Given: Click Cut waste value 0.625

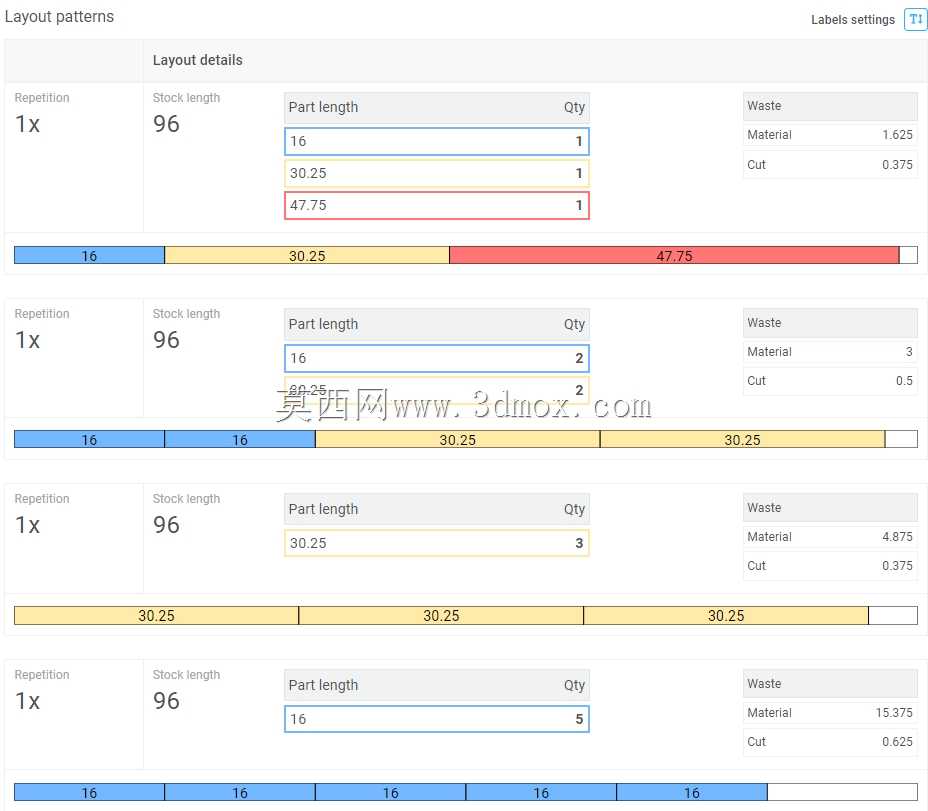Looking at the screenshot, I should 897,742.
